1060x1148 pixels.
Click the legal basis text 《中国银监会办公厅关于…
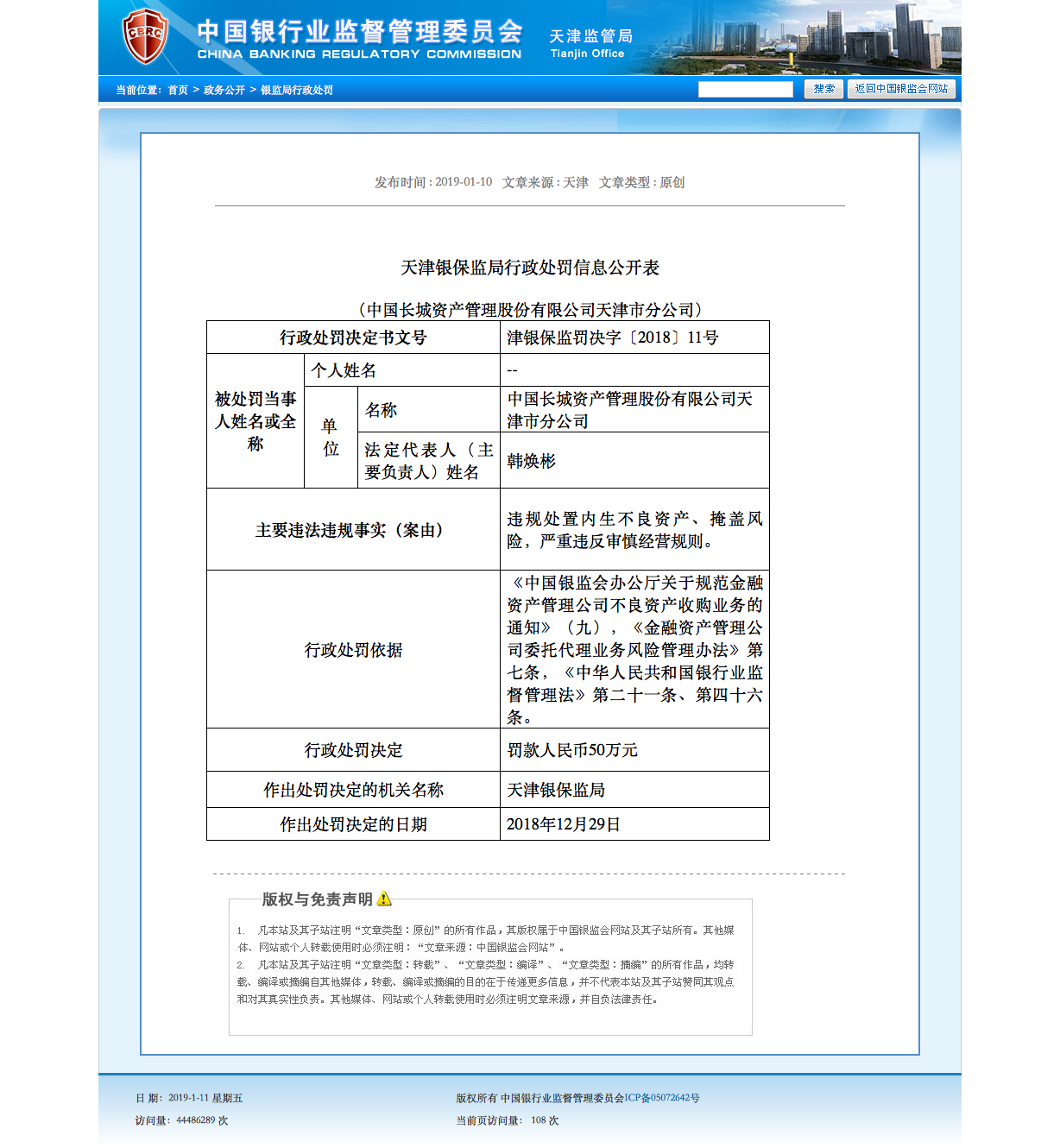[634, 650]
